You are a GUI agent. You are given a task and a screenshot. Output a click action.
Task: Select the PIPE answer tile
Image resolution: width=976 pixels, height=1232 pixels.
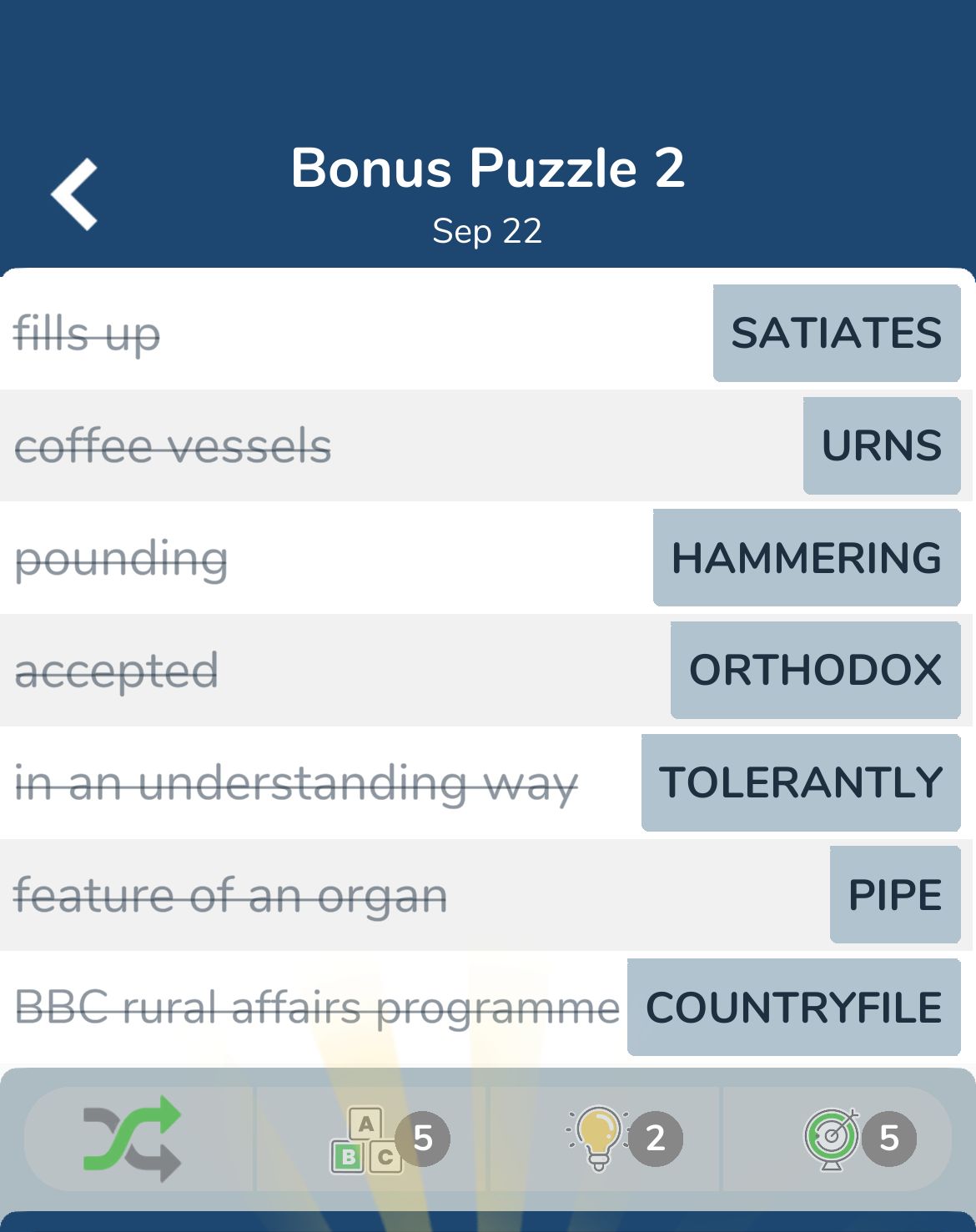pyautogui.click(x=895, y=895)
